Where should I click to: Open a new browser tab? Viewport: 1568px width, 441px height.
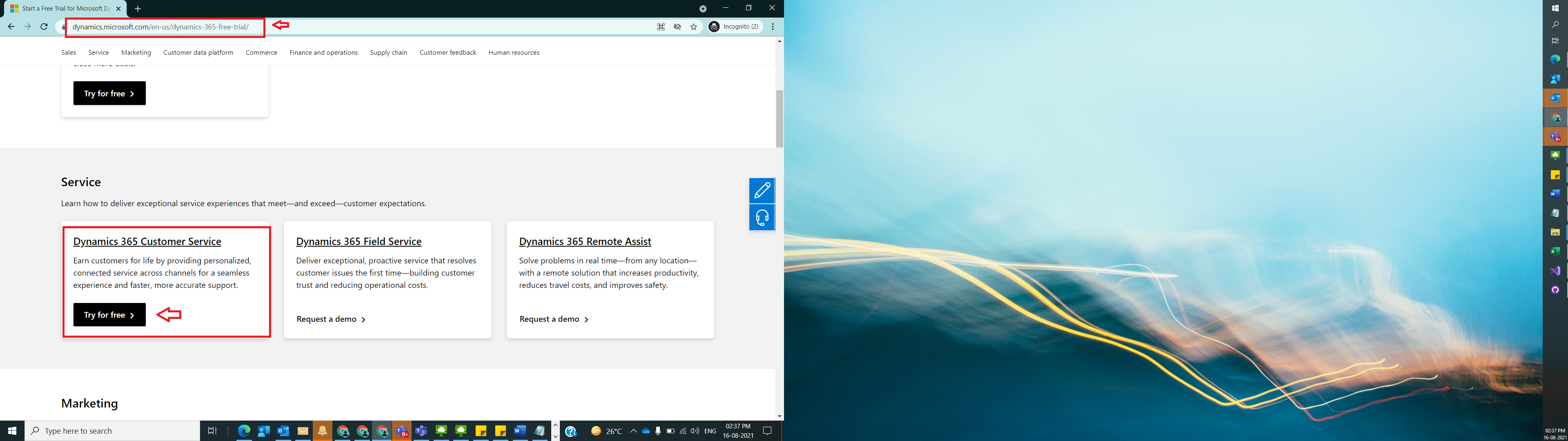pos(138,9)
